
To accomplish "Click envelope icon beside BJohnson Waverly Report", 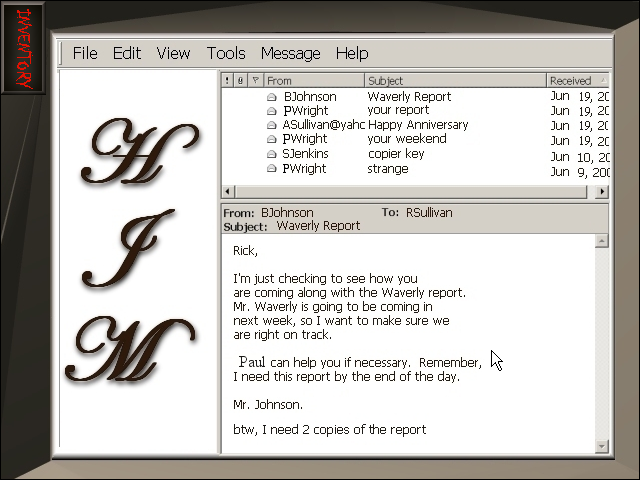I will (x=271, y=97).
